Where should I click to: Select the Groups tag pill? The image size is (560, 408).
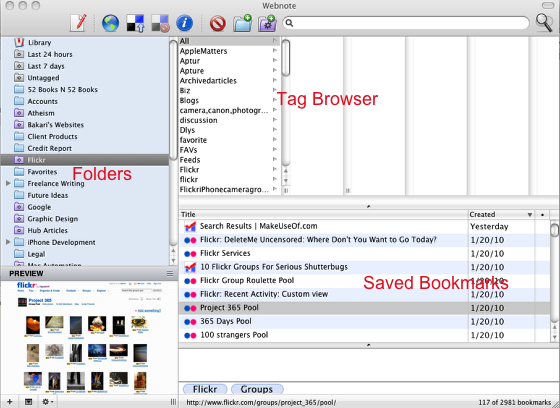click(257, 389)
